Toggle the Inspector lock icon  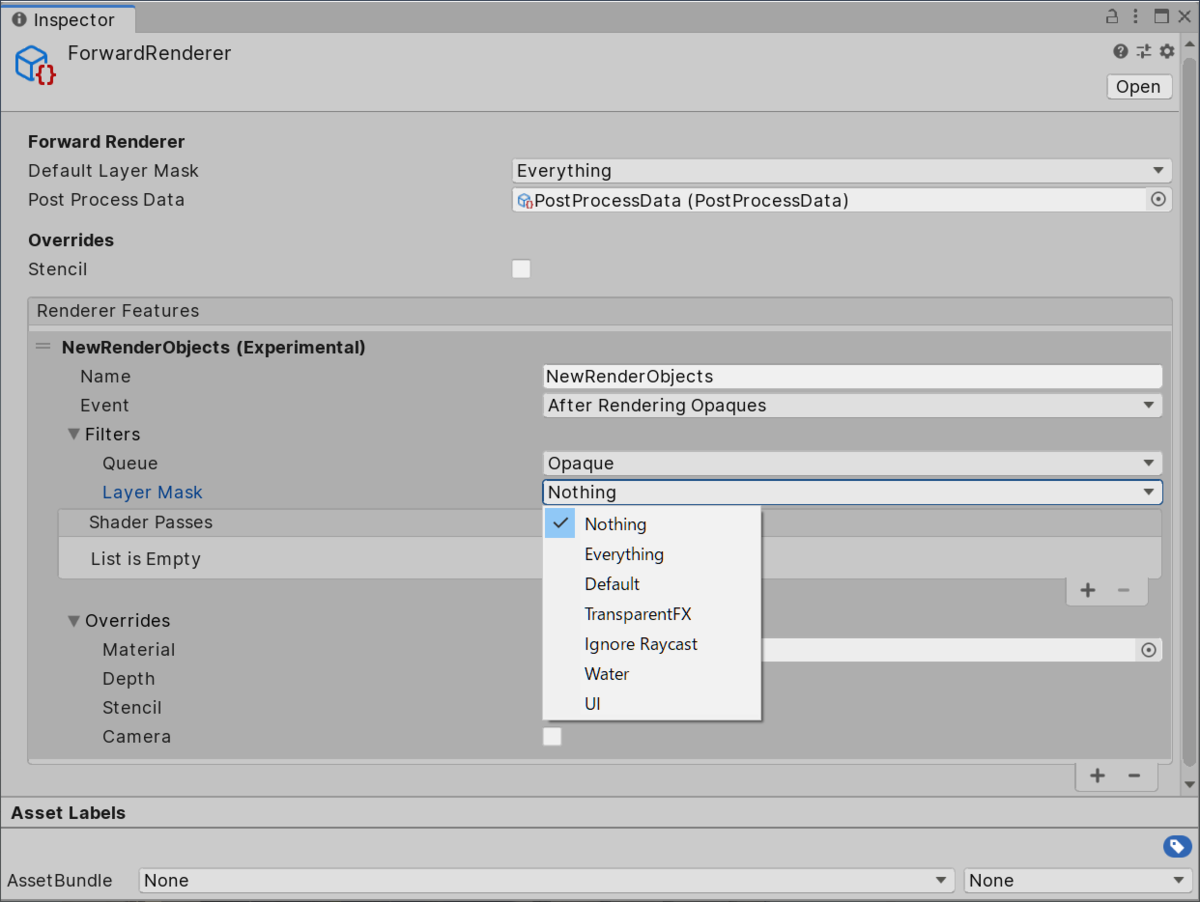coord(1112,16)
